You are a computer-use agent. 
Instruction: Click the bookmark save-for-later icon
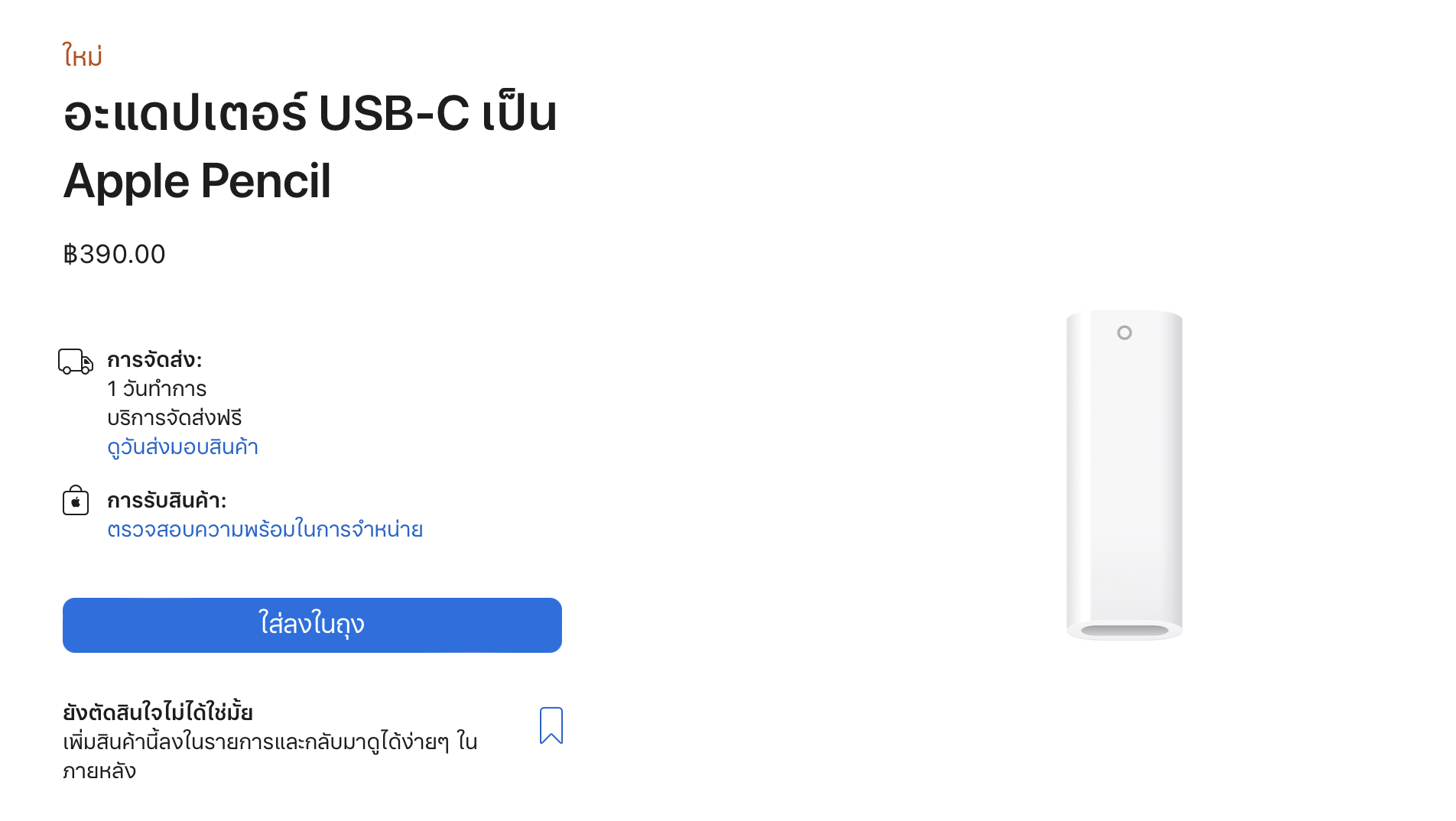click(x=551, y=725)
